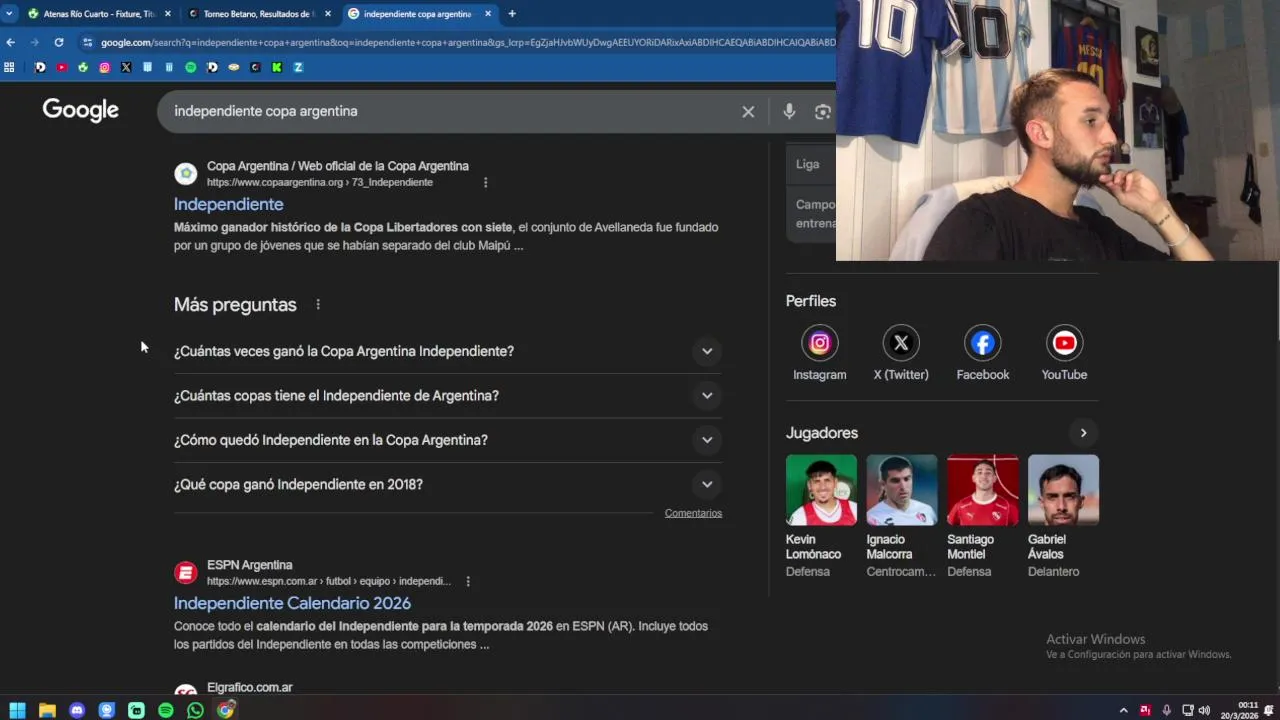The image size is (1280, 720).
Task: Expand '¿Cuántas copas tiene el Independiente de Argentina?'
Action: [x=447, y=396]
